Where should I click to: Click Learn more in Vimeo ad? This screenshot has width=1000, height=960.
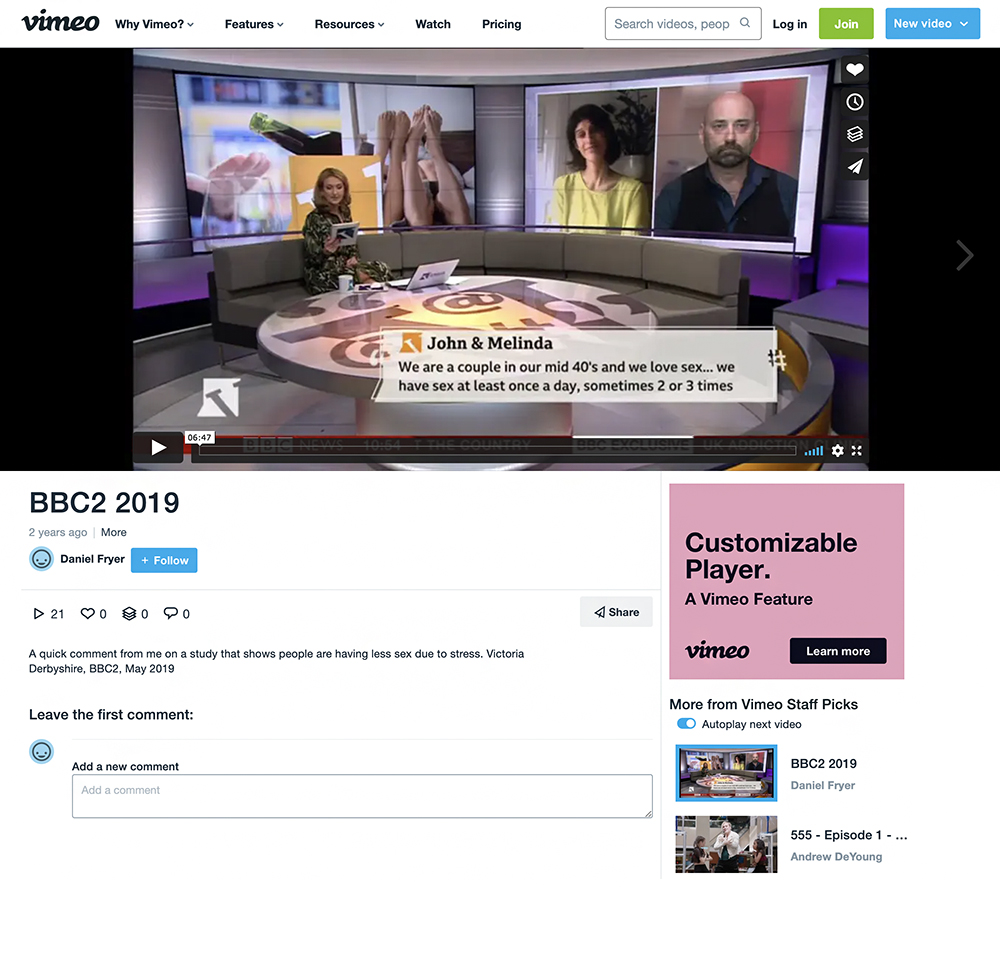(837, 651)
